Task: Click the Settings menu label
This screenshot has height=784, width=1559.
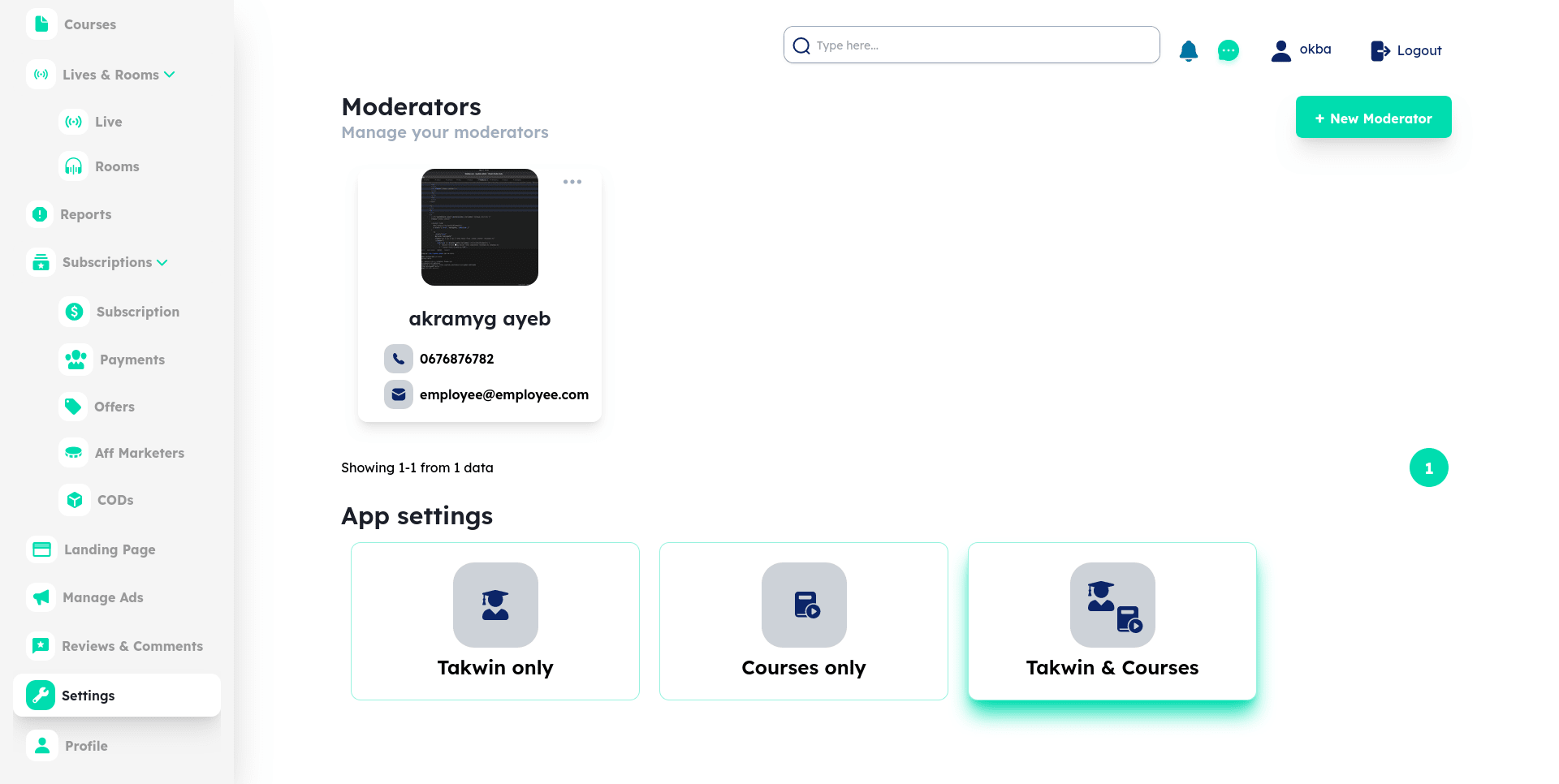Action: pyautogui.click(x=89, y=696)
